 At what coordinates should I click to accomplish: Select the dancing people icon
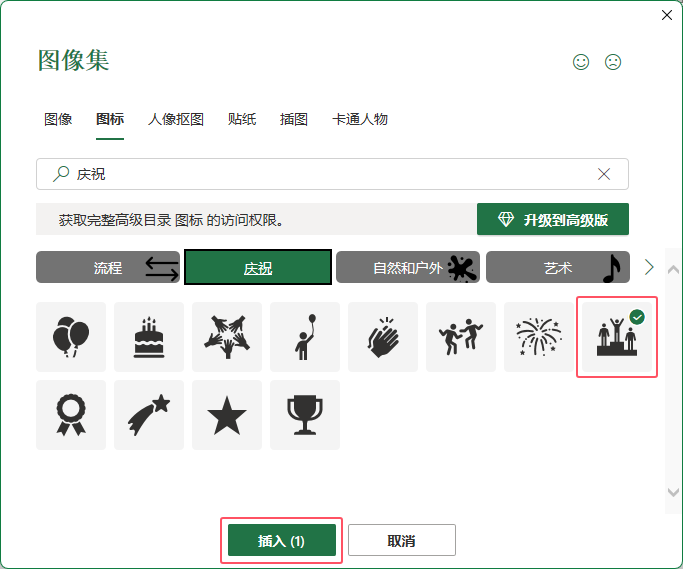click(x=461, y=337)
